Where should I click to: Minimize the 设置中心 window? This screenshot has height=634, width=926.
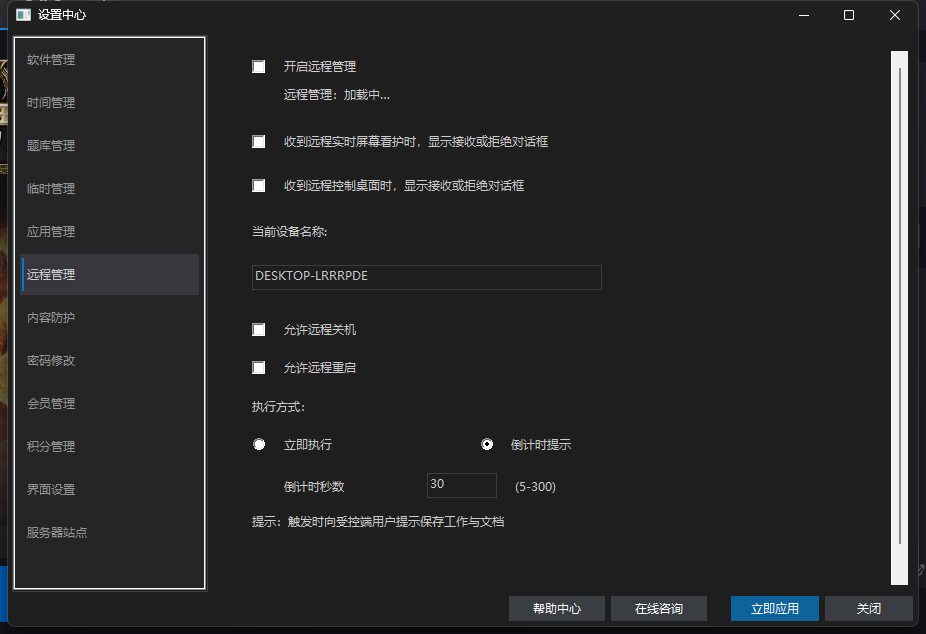(804, 15)
